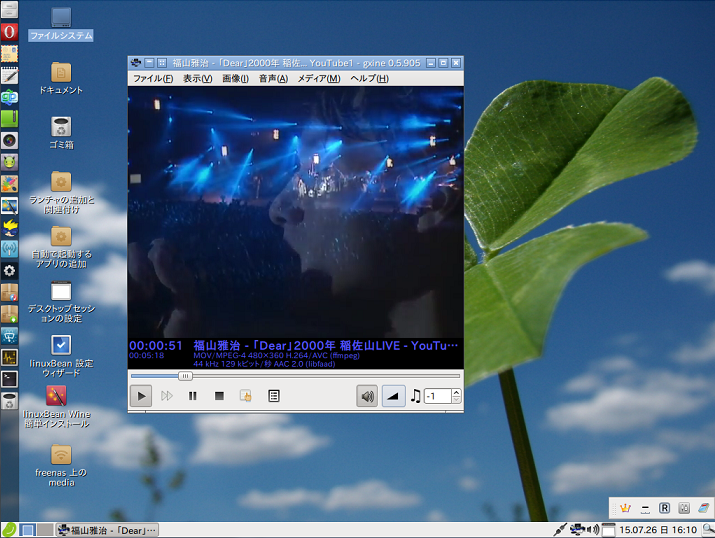The image size is (715, 538).
Task: Start playback with the gxine Play button
Action: pyautogui.click(x=141, y=396)
